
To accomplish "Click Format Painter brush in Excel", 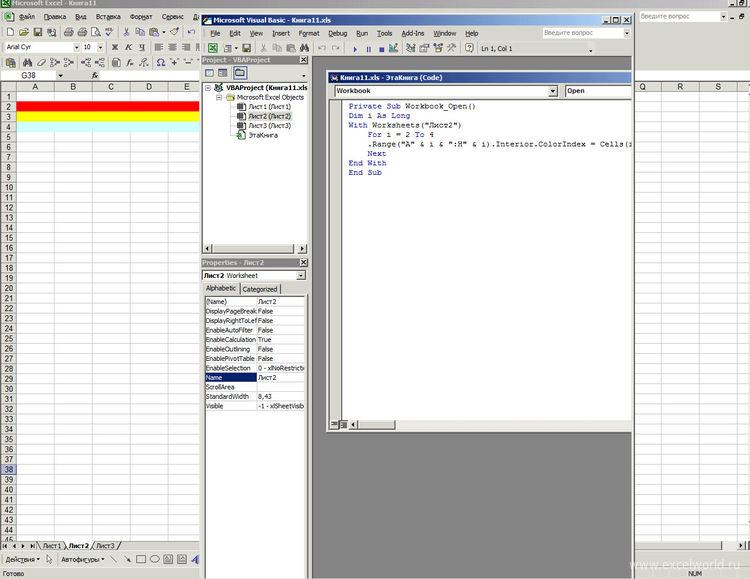I will 175,32.
